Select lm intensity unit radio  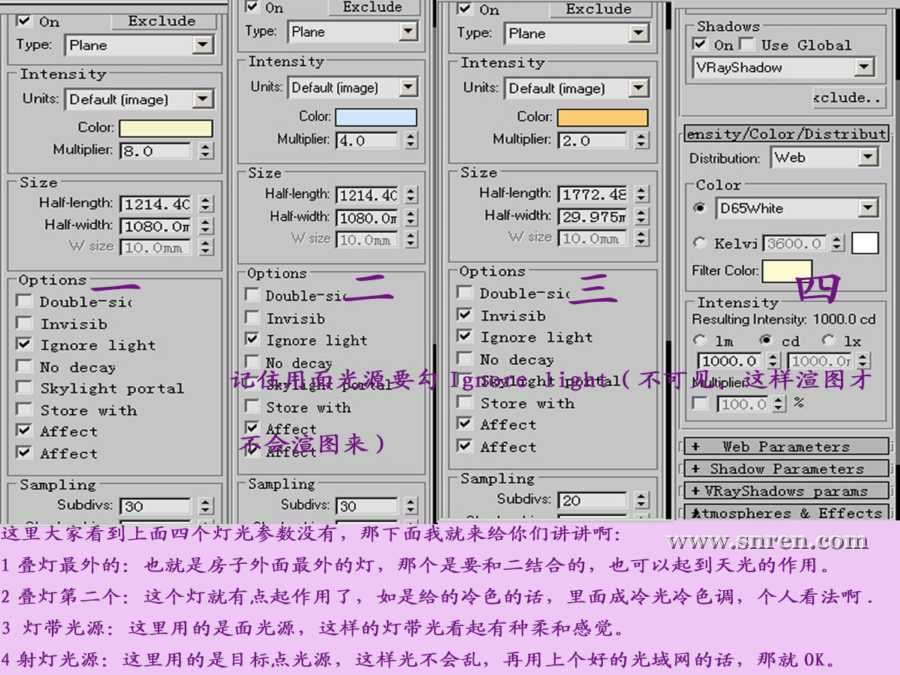[x=700, y=340]
